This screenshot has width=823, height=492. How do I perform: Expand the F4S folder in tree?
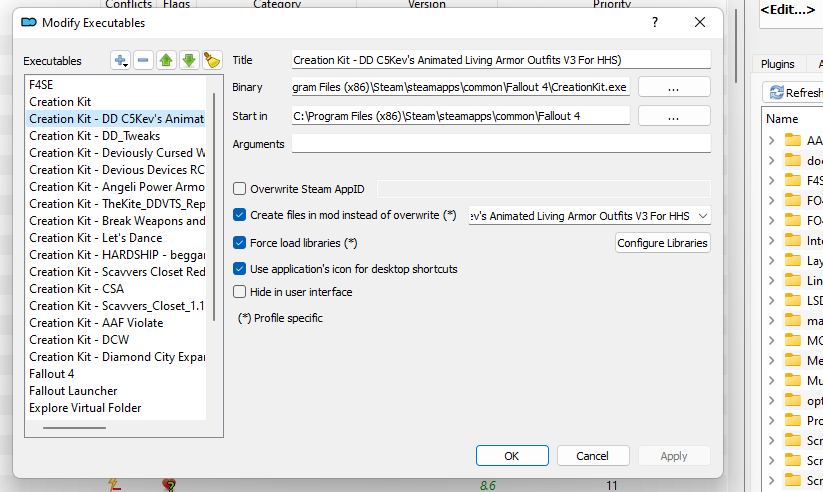tap(772, 181)
